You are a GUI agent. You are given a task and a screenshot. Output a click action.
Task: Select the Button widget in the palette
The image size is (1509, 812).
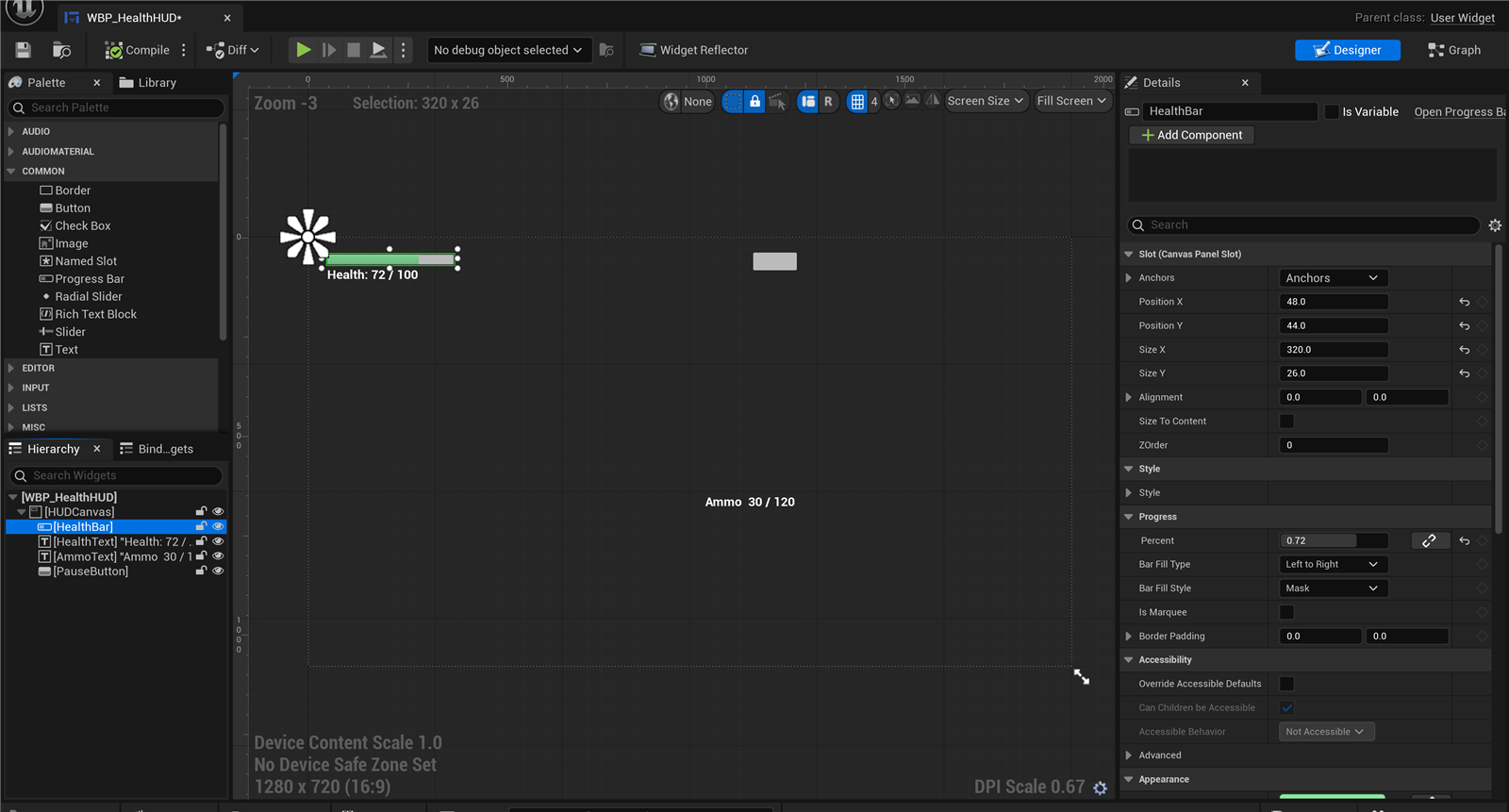point(65,208)
